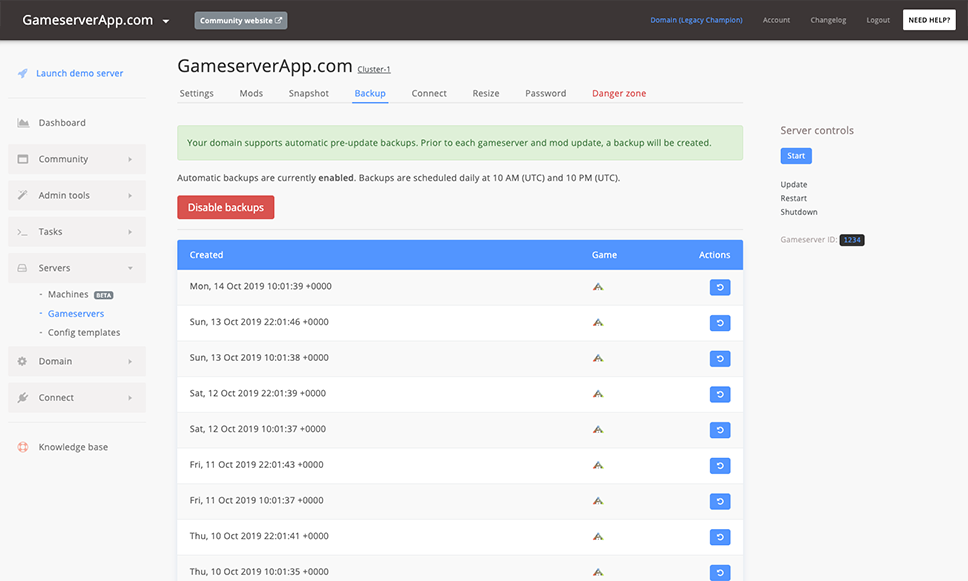
Task: Open the Password tab
Action: click(546, 93)
